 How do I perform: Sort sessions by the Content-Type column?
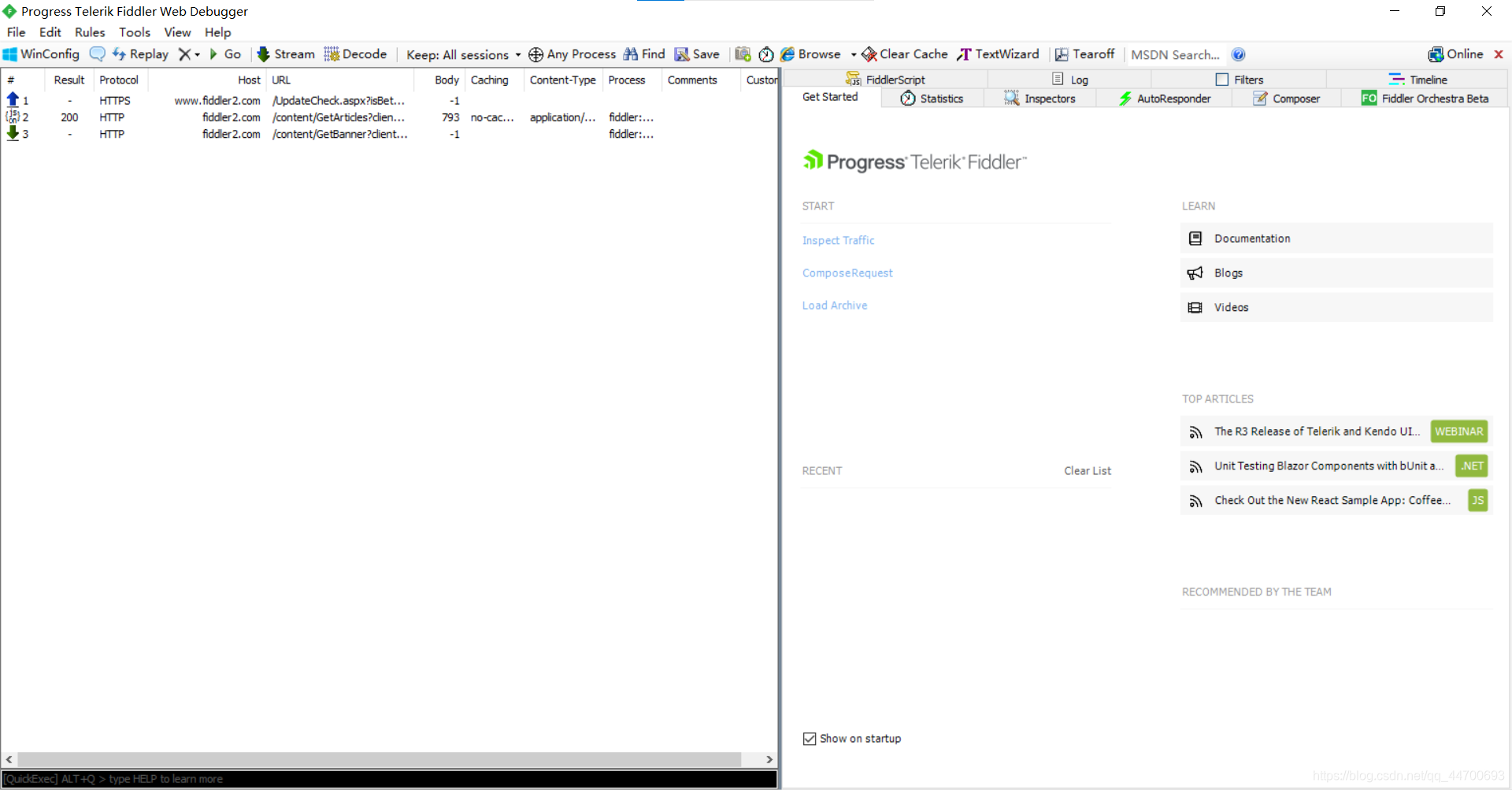(562, 80)
